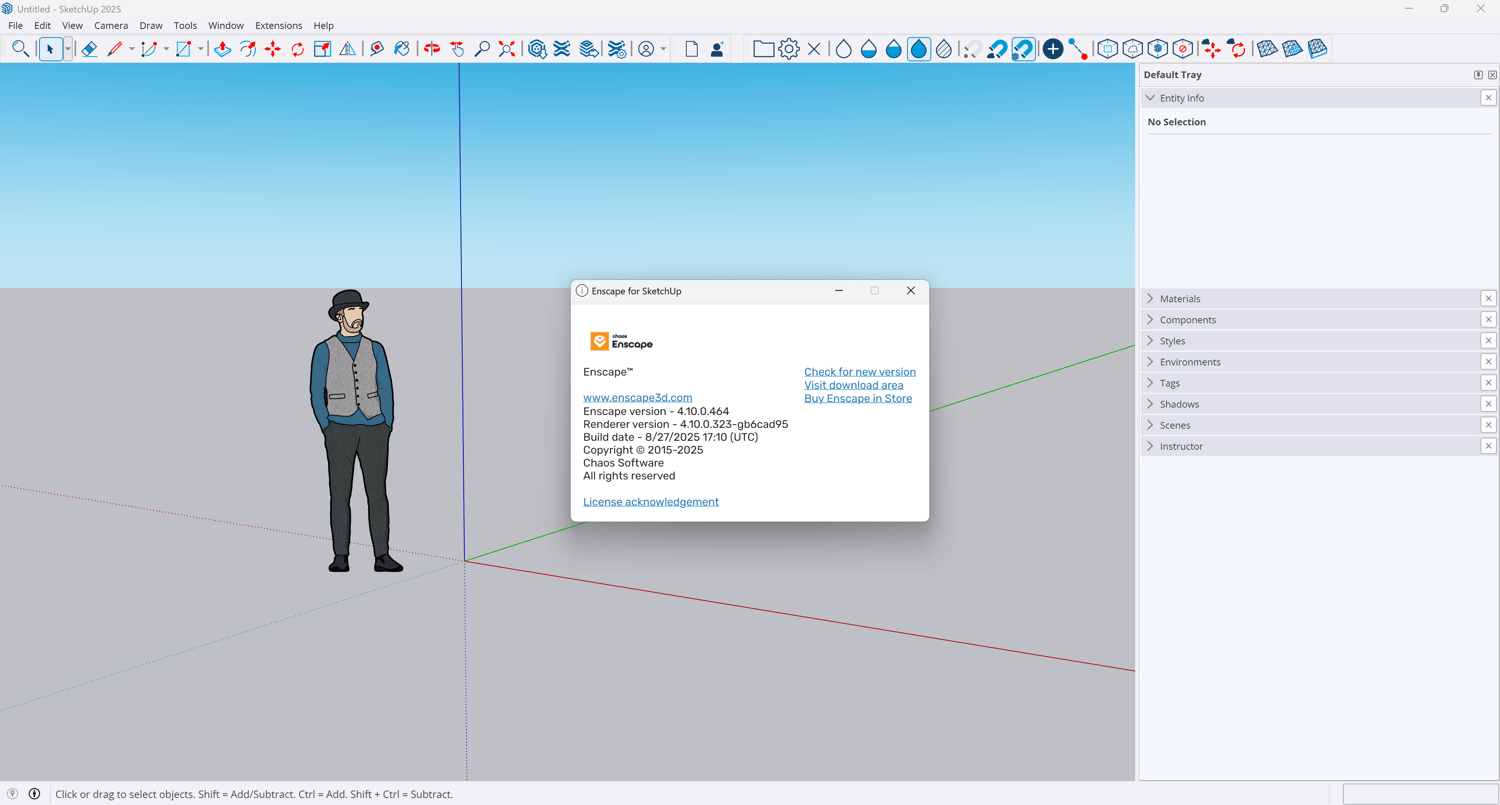Expand the Styles panel
1500x805 pixels.
(x=1150, y=341)
